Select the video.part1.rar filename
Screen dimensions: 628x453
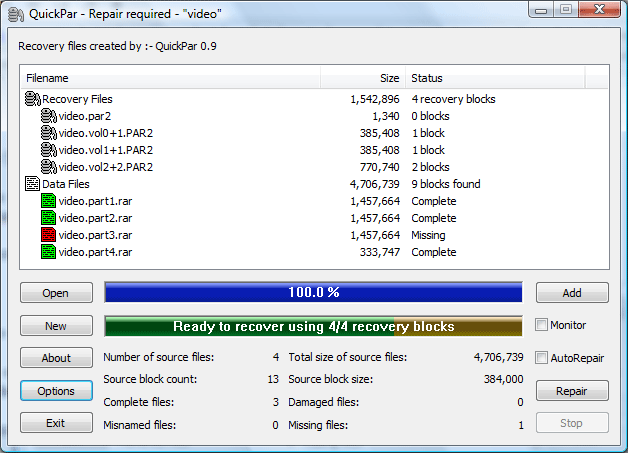(x=95, y=201)
